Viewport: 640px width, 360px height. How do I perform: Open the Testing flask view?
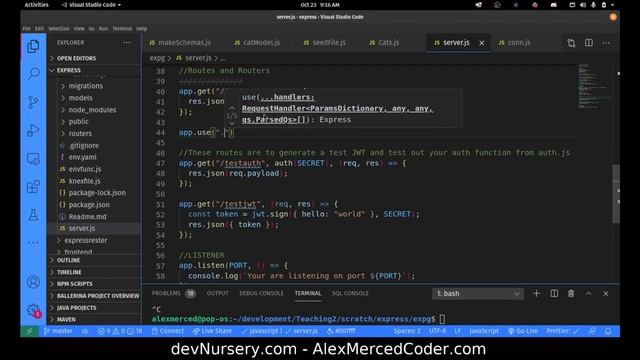pyautogui.click(x=33, y=215)
